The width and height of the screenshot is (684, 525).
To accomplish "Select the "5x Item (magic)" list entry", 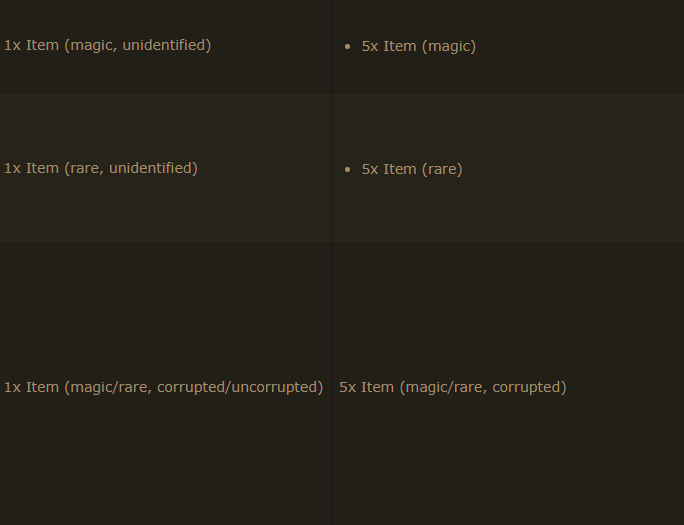I will click(x=418, y=46).
